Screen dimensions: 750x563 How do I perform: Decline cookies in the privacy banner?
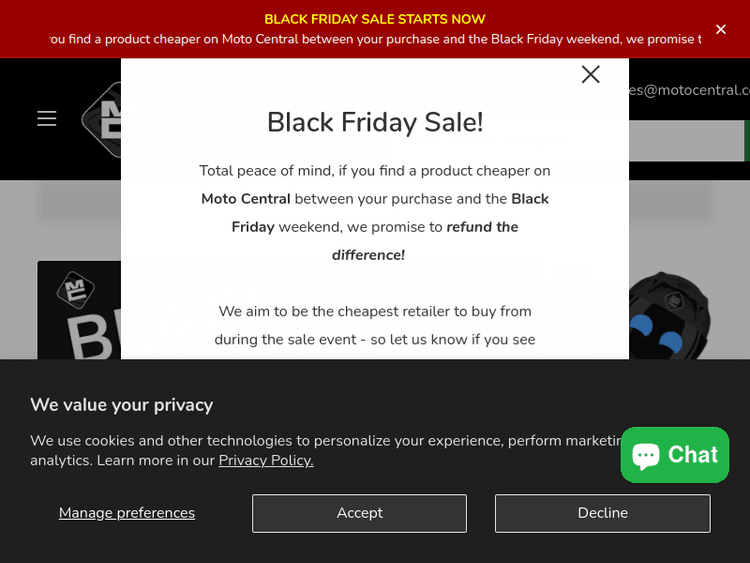pyautogui.click(x=602, y=513)
